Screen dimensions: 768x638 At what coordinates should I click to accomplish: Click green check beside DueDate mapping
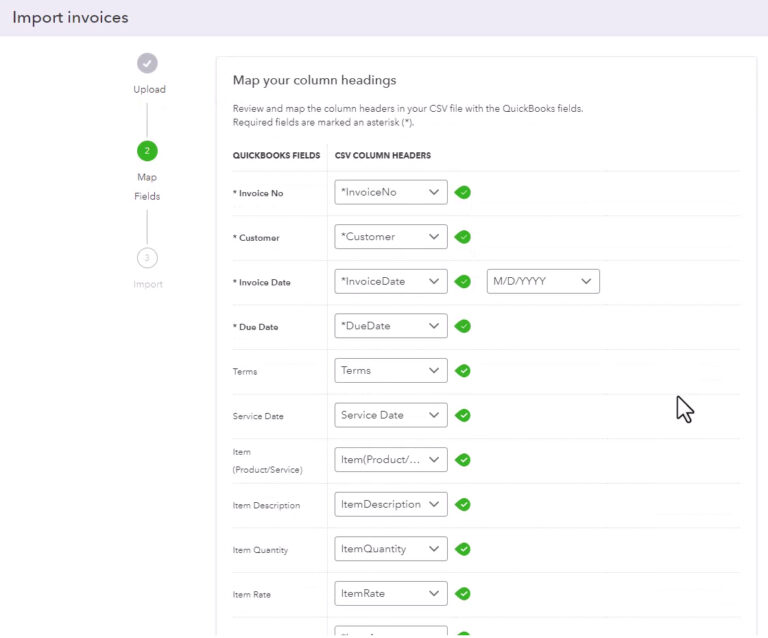point(462,326)
